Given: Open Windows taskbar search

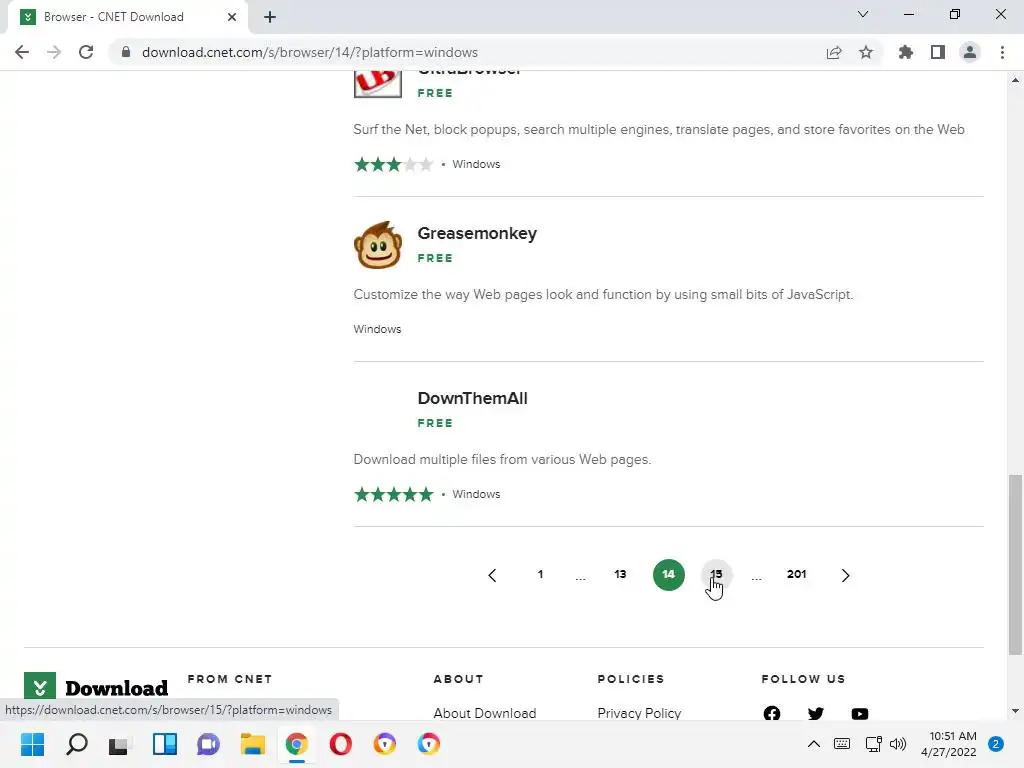Looking at the screenshot, I should (76, 744).
